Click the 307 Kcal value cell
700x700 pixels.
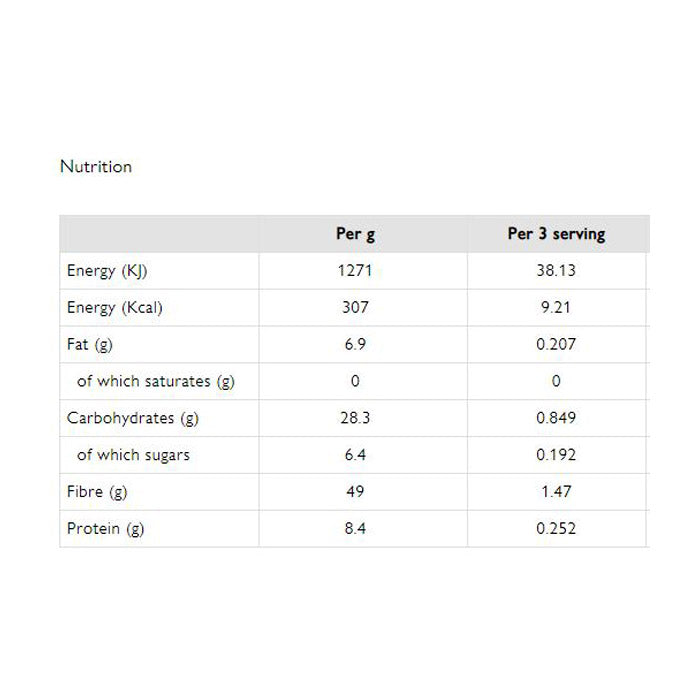point(355,308)
